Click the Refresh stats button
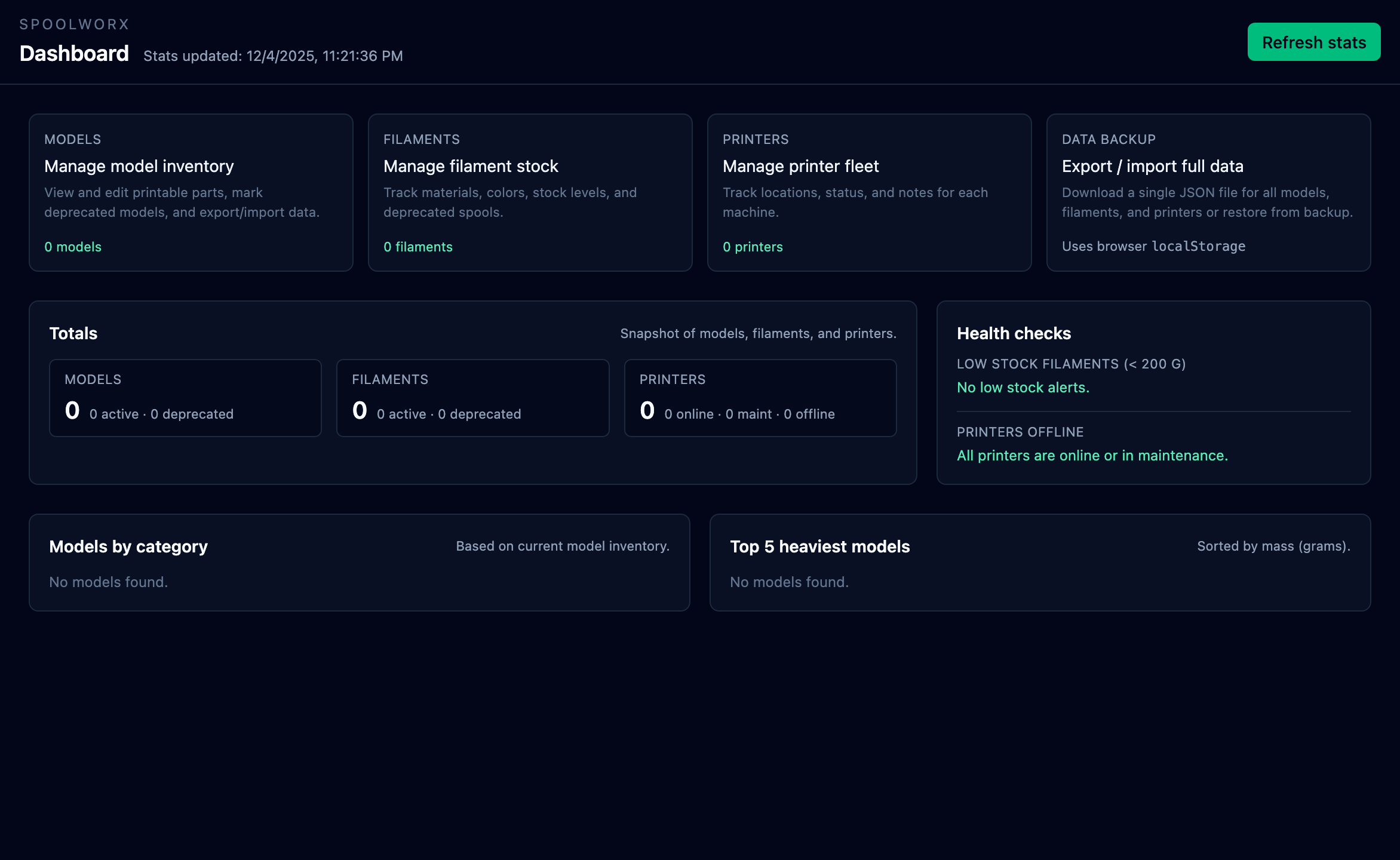This screenshot has width=1400, height=860. click(x=1313, y=42)
